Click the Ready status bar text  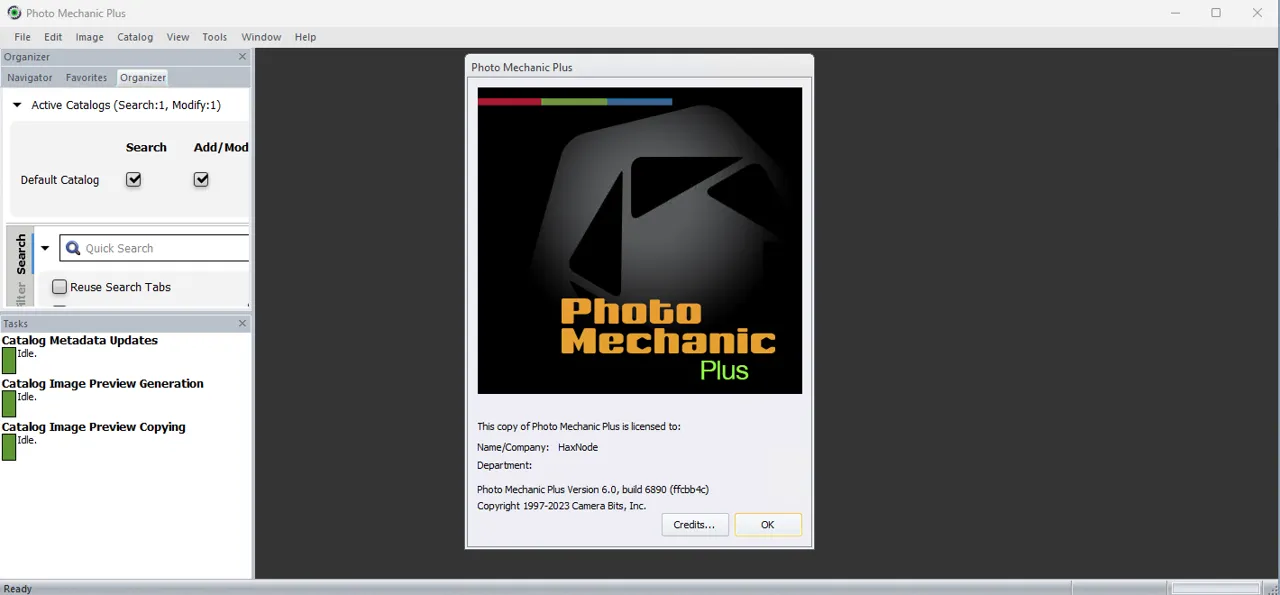18,589
